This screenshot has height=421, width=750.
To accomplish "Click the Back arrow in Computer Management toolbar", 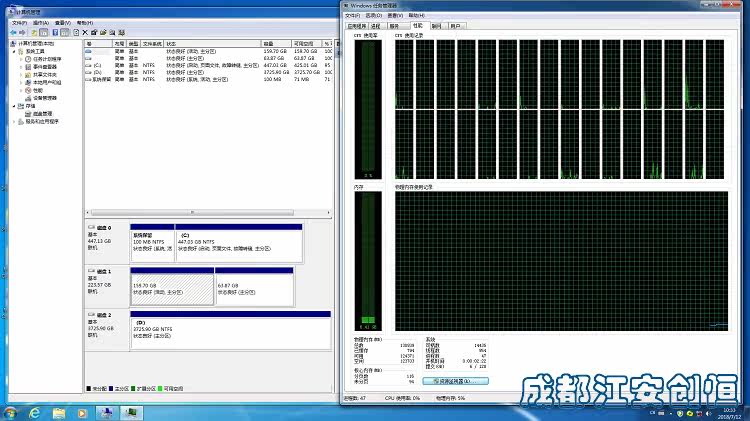I will 13,33.
